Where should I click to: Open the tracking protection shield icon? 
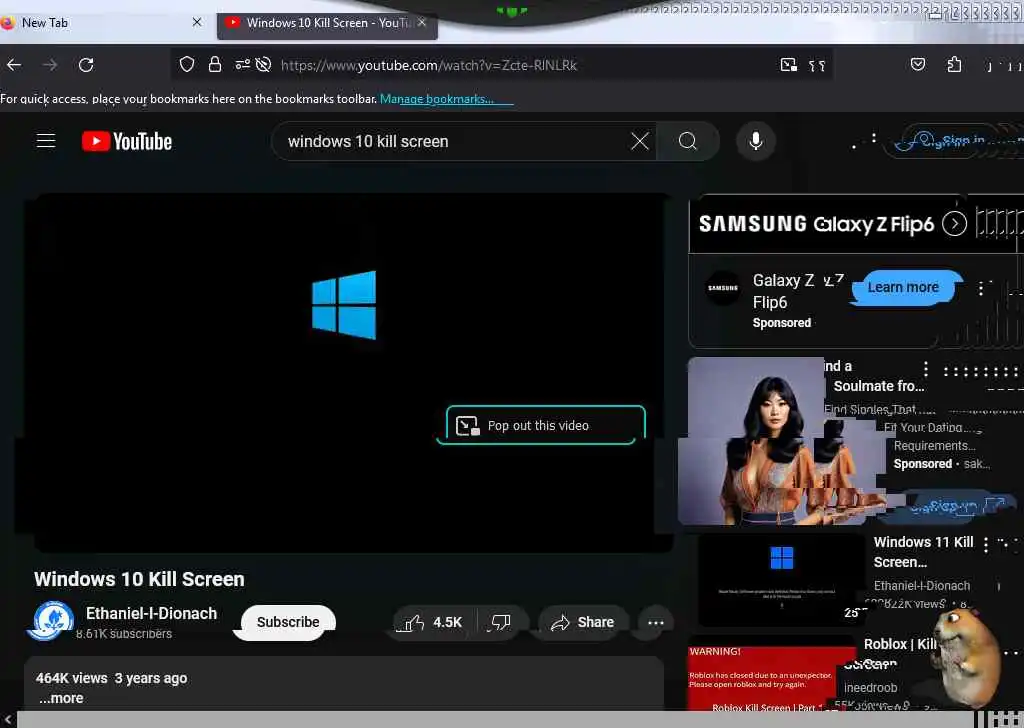187,65
